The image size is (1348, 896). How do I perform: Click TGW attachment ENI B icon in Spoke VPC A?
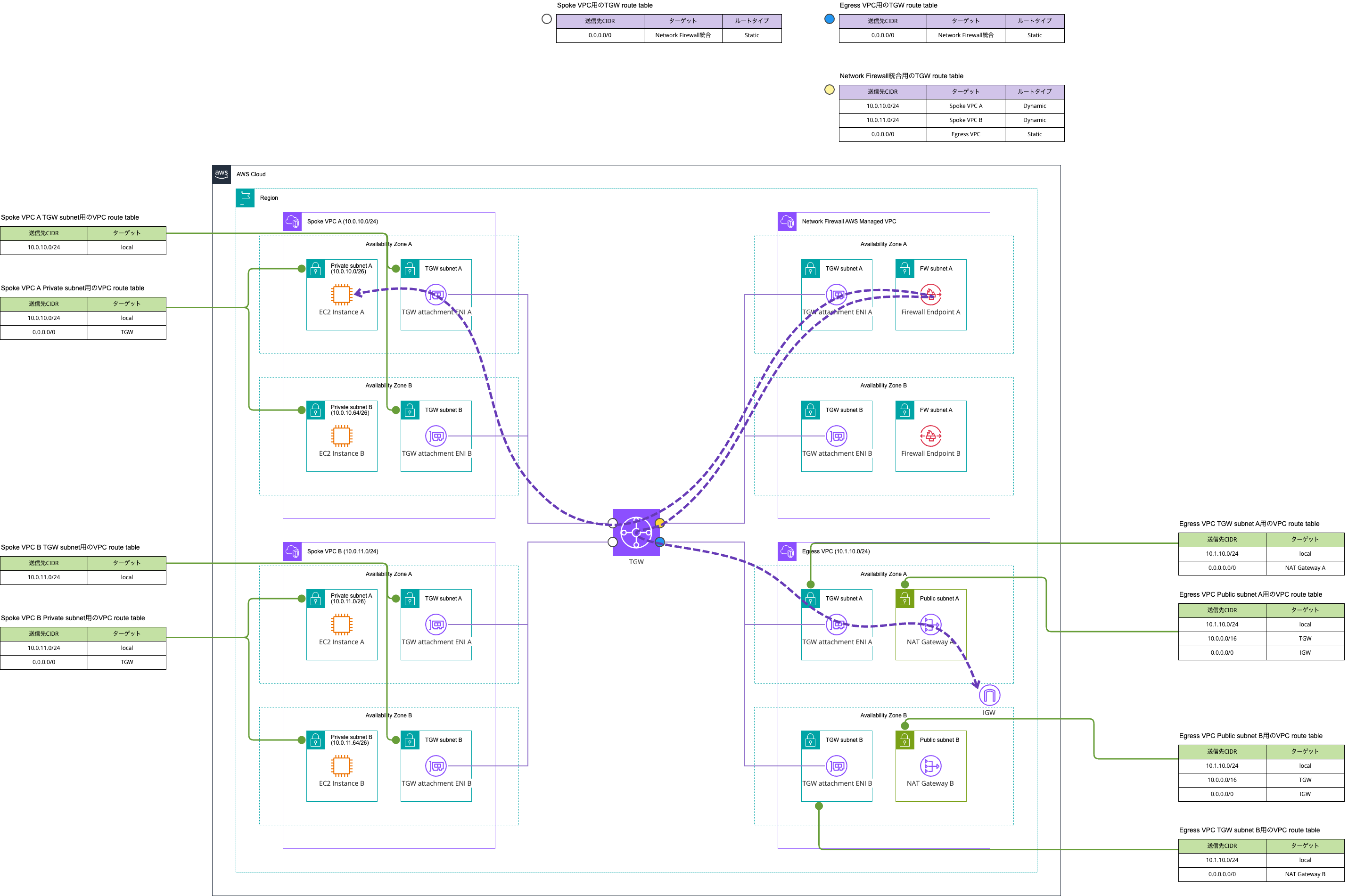coord(436,436)
